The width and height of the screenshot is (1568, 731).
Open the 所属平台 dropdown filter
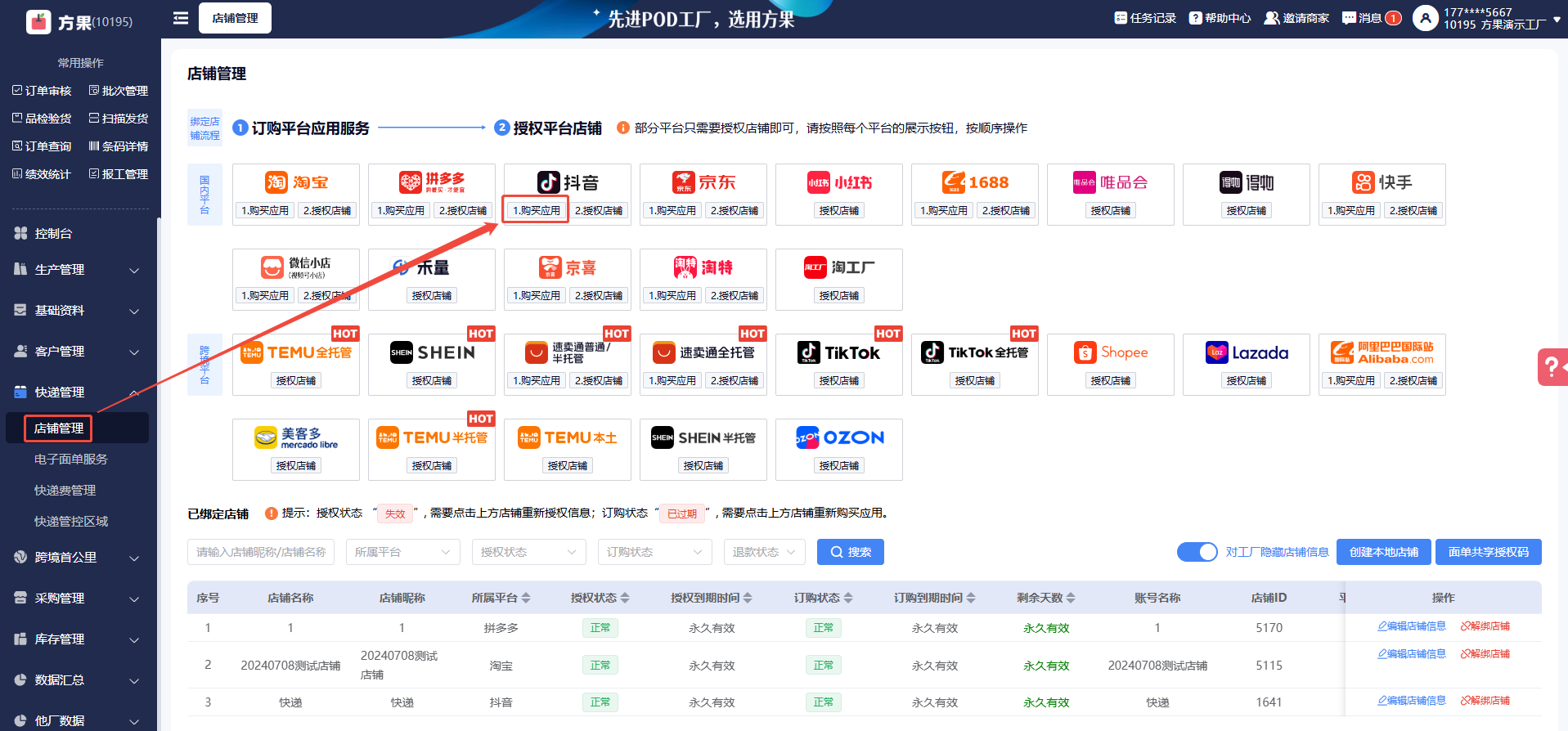click(403, 552)
